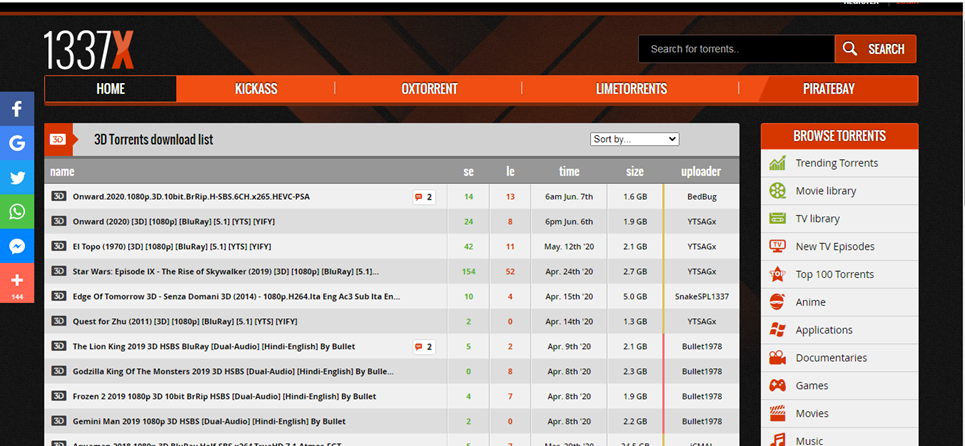Share page via Twitter icon
Image resolution: width=965 pixels, height=446 pixels.
17,178
